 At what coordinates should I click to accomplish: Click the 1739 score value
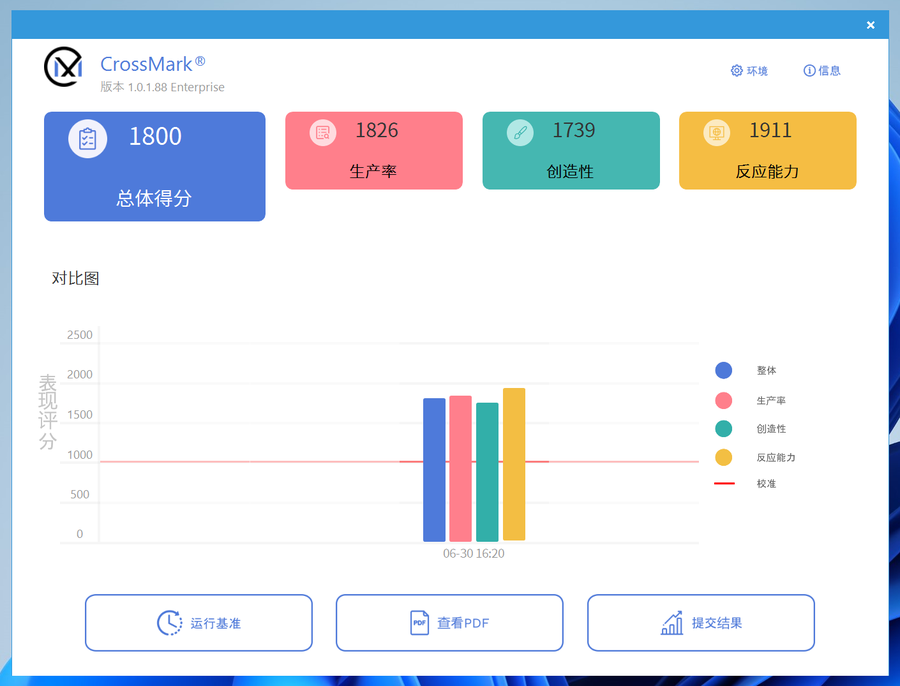(x=573, y=130)
